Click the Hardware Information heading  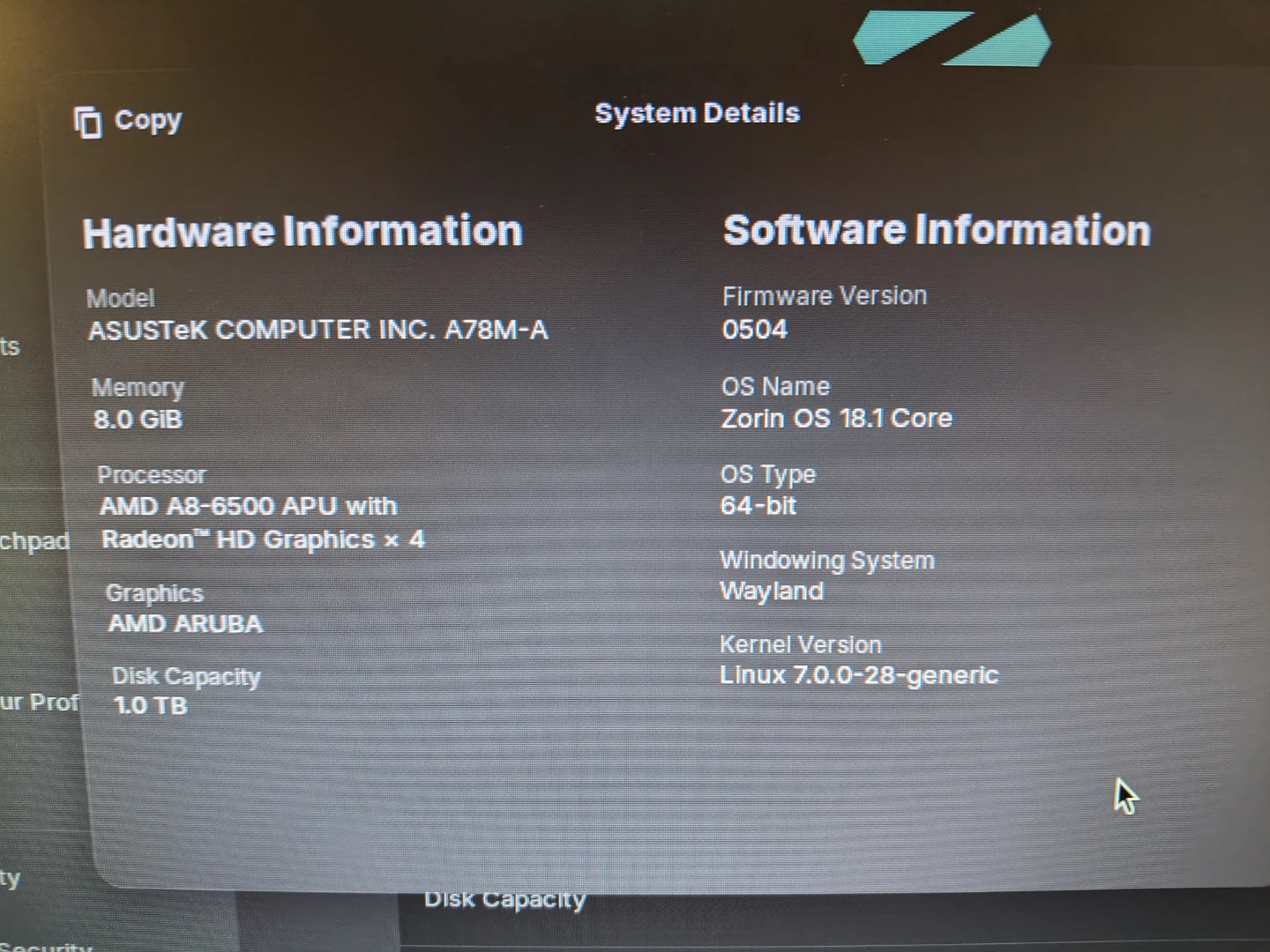[303, 232]
